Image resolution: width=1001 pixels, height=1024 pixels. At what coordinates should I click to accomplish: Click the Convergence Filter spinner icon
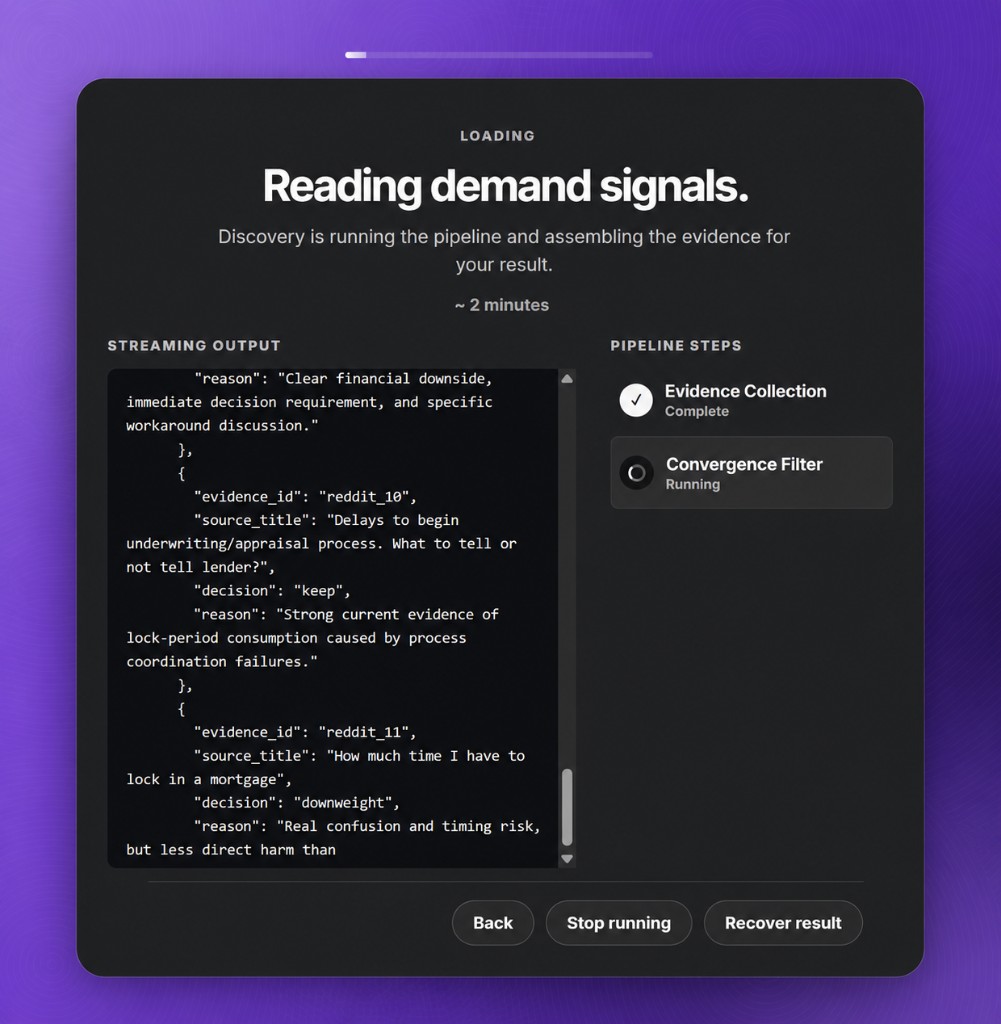click(637, 473)
